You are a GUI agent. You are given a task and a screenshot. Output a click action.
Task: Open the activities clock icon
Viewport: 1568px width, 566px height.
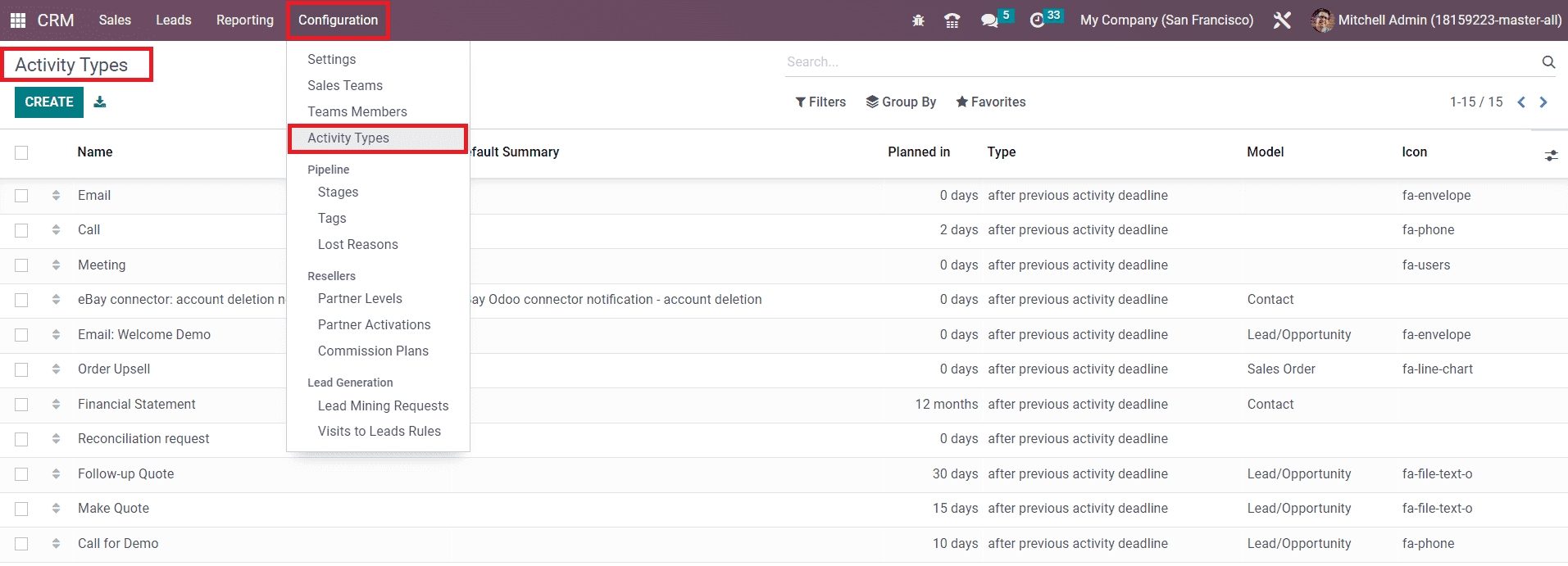click(x=1037, y=20)
